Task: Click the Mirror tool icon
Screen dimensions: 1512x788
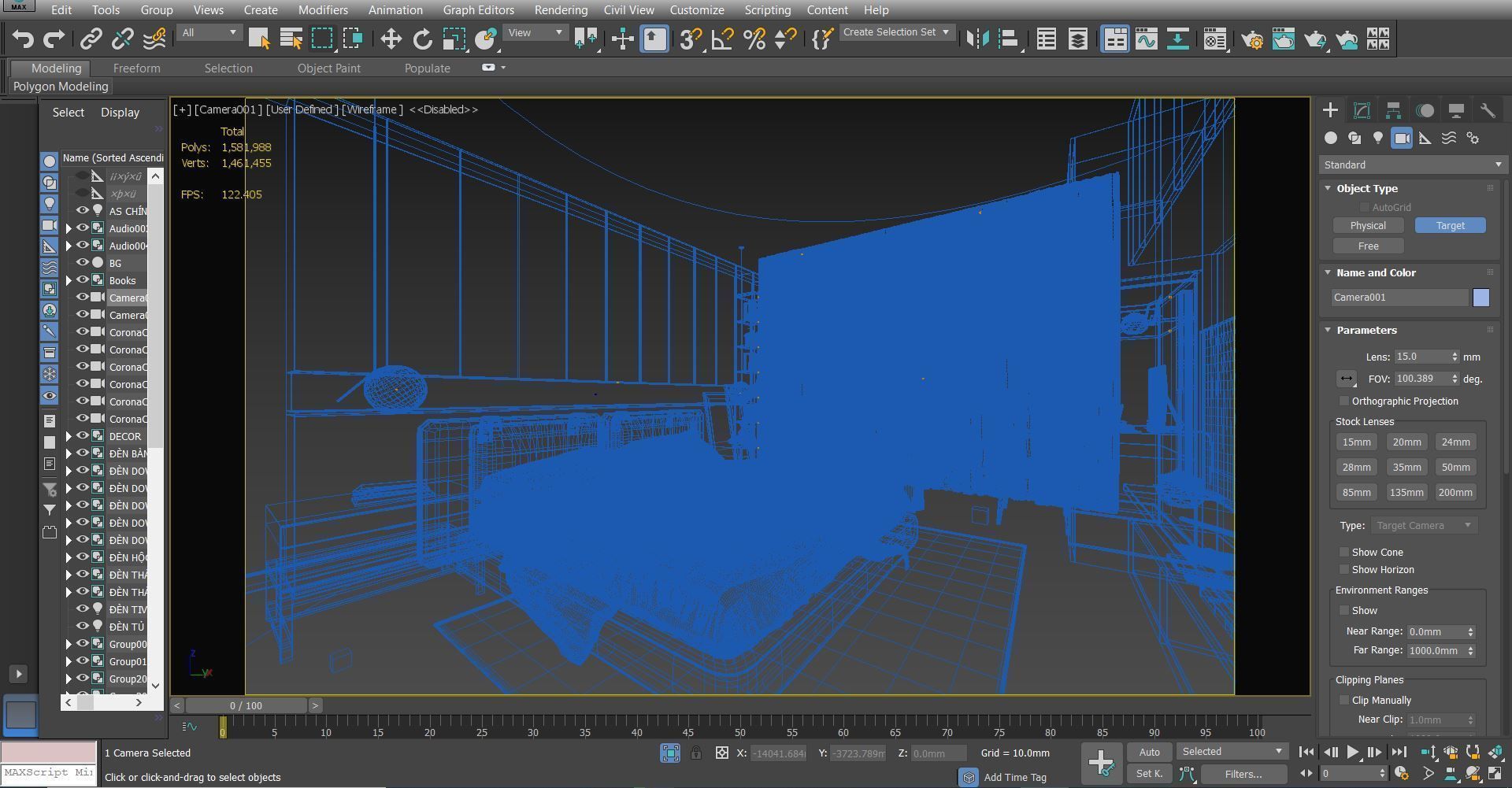Action: click(x=977, y=39)
